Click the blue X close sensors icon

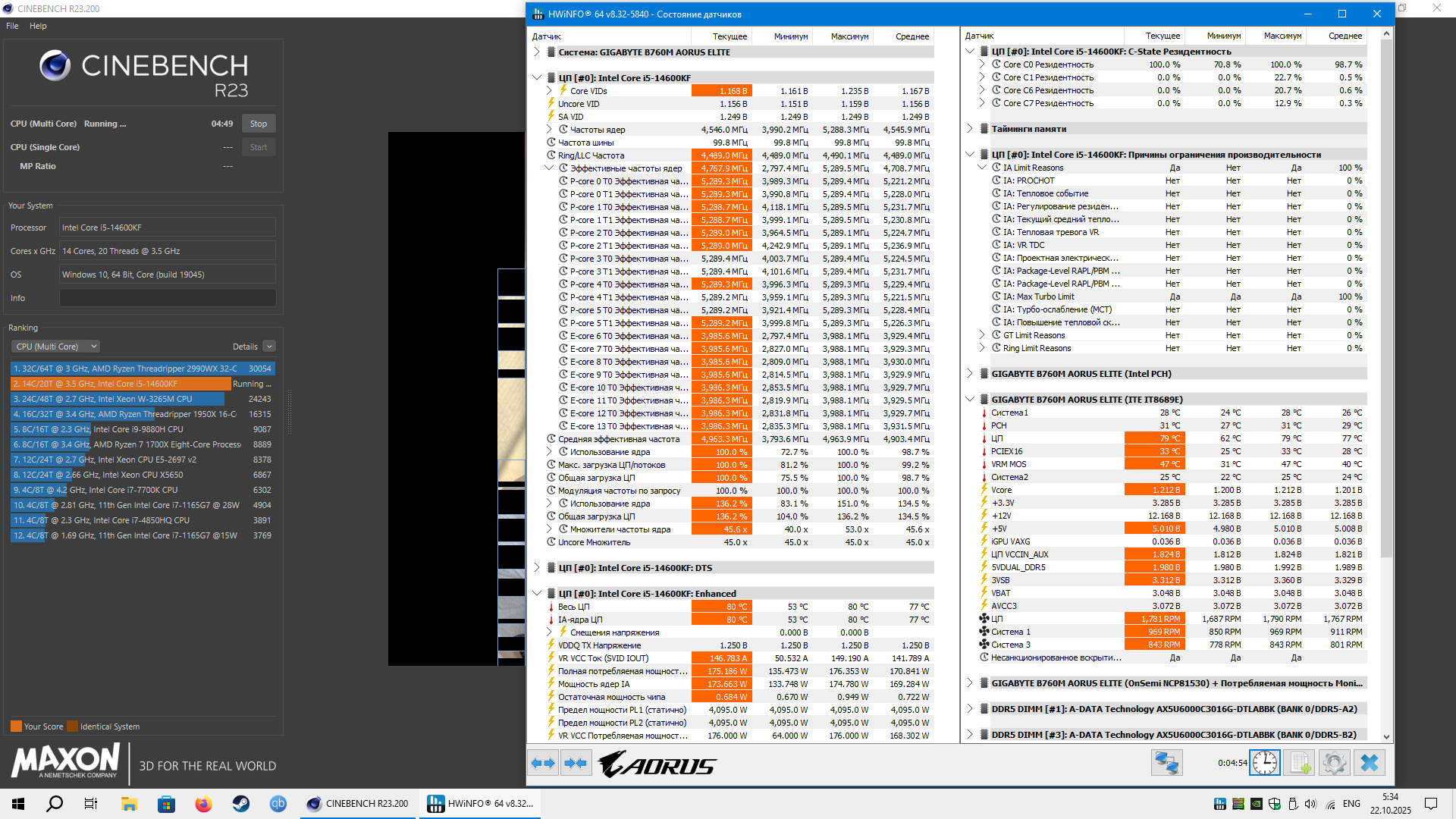coord(1369,763)
